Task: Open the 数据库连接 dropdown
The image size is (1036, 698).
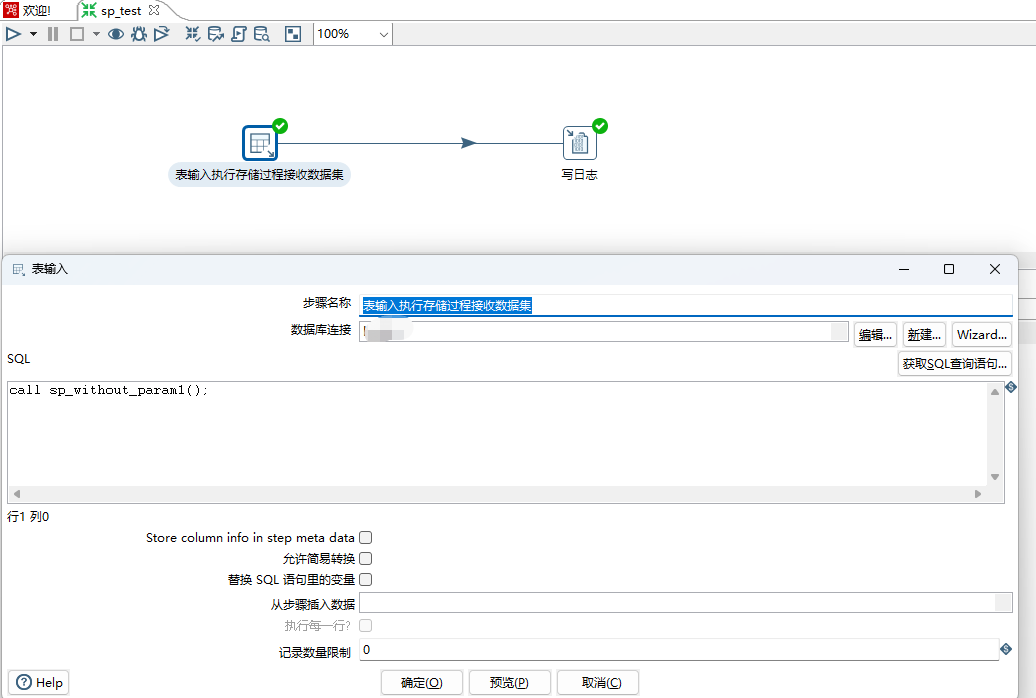Action: (839, 332)
